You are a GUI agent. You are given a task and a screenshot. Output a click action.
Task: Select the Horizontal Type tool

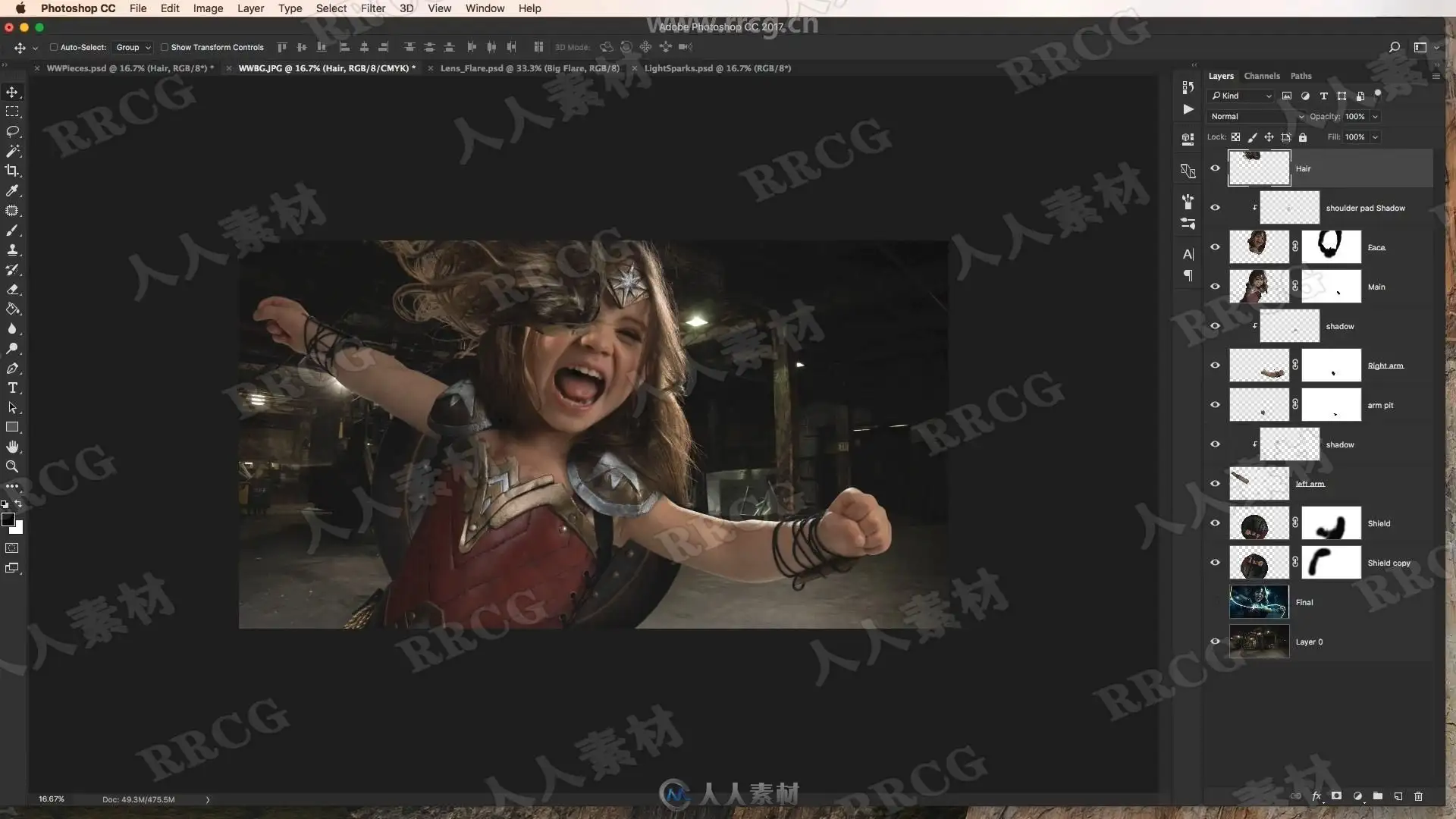(x=12, y=388)
